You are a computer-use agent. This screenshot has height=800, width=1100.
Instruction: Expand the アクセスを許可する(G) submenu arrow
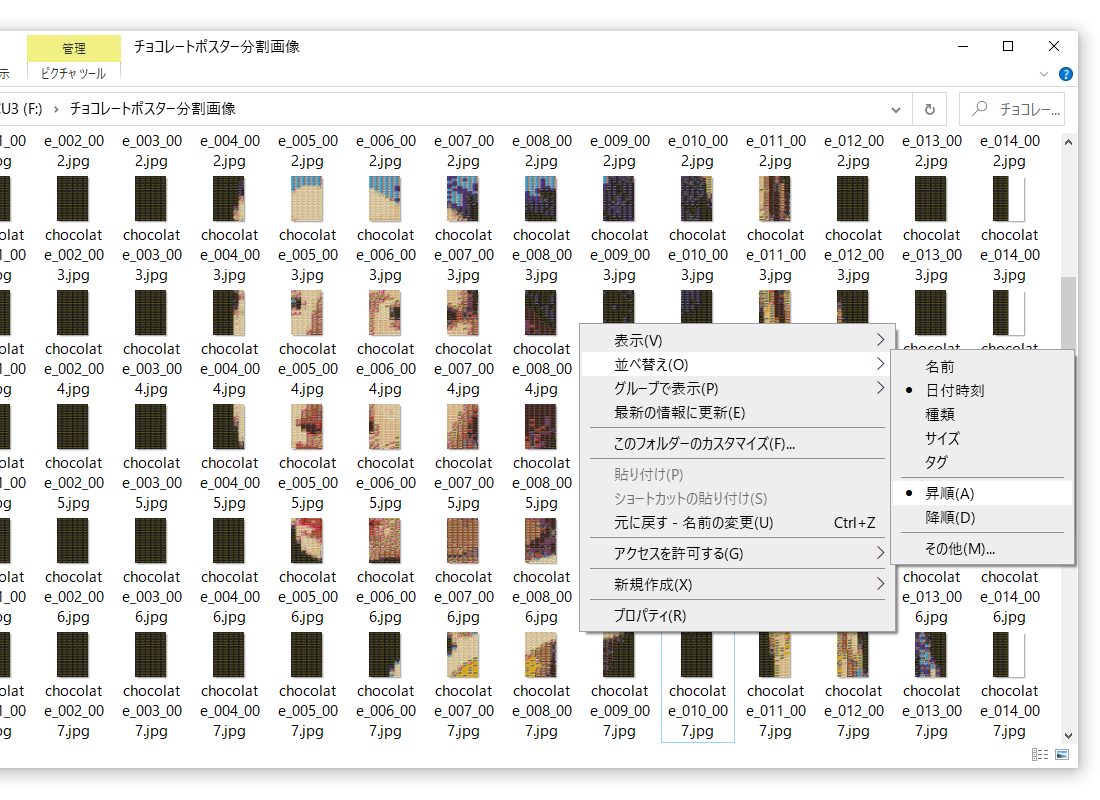880,553
